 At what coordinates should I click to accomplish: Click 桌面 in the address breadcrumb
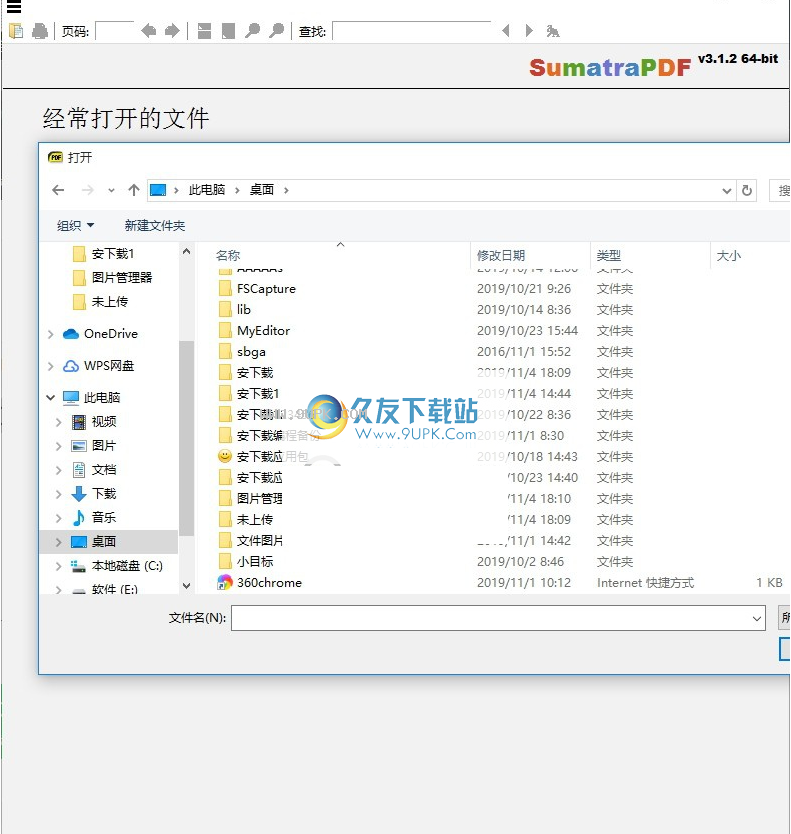click(262, 190)
